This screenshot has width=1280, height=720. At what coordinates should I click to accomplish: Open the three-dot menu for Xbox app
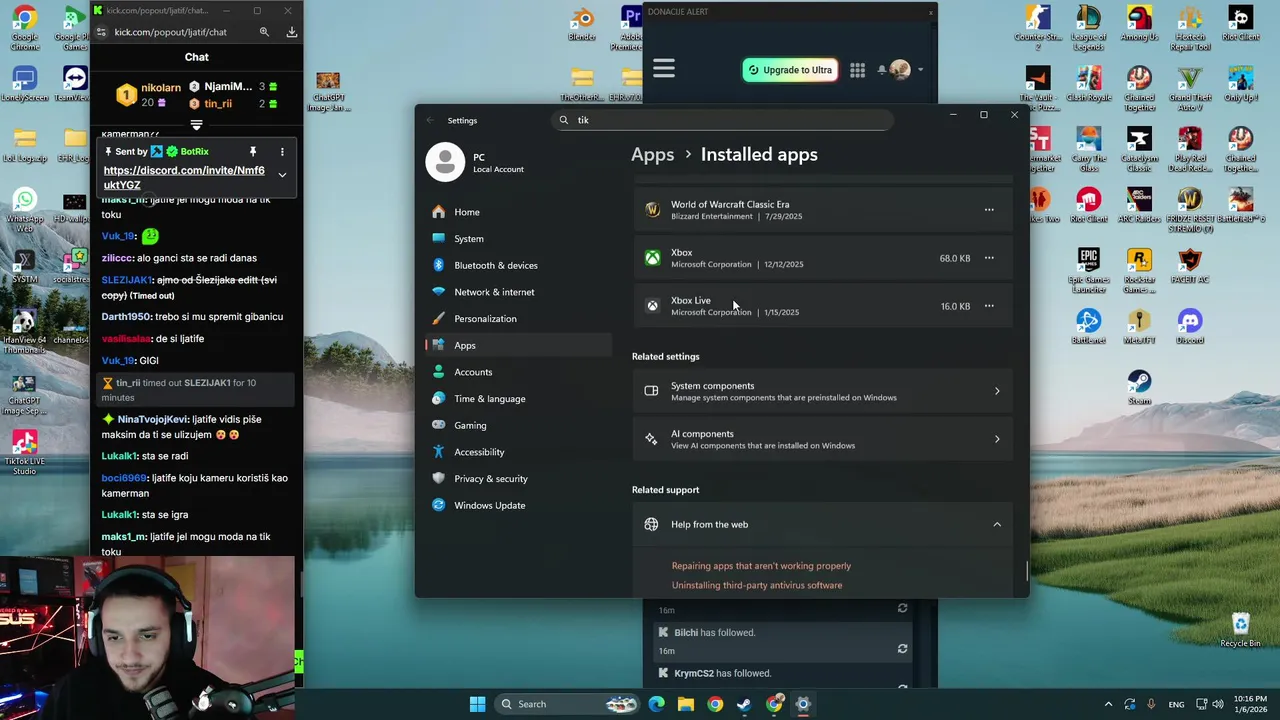989,258
